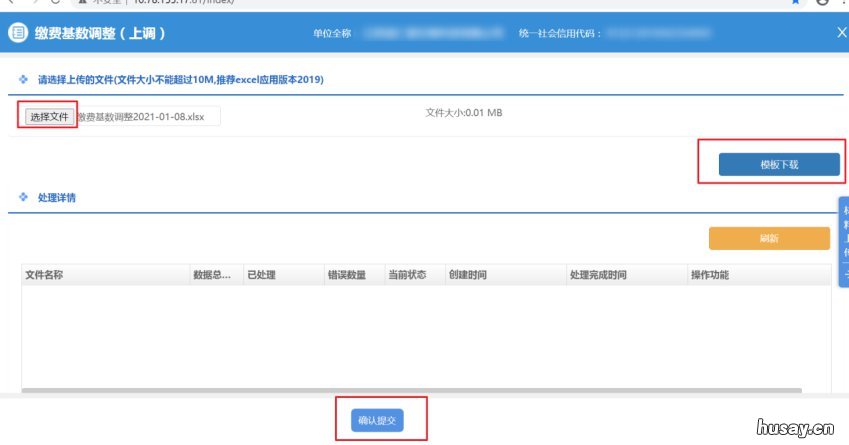Download the template via 模板下载
849x445 pixels.
pyautogui.click(x=779, y=164)
